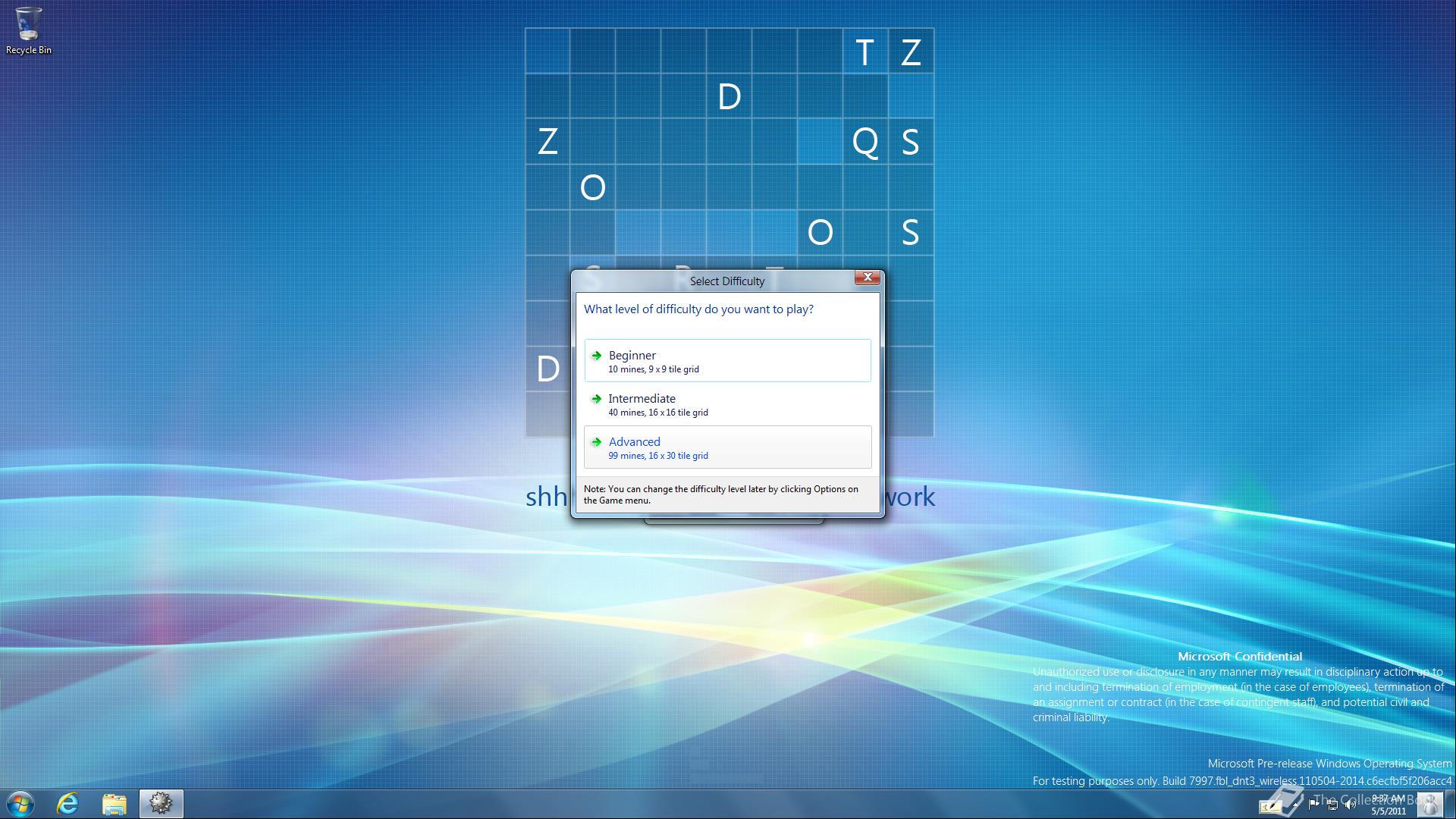Click the Show Desktop strip at taskbar end
Screen dimensions: 1456x819
1450,805
